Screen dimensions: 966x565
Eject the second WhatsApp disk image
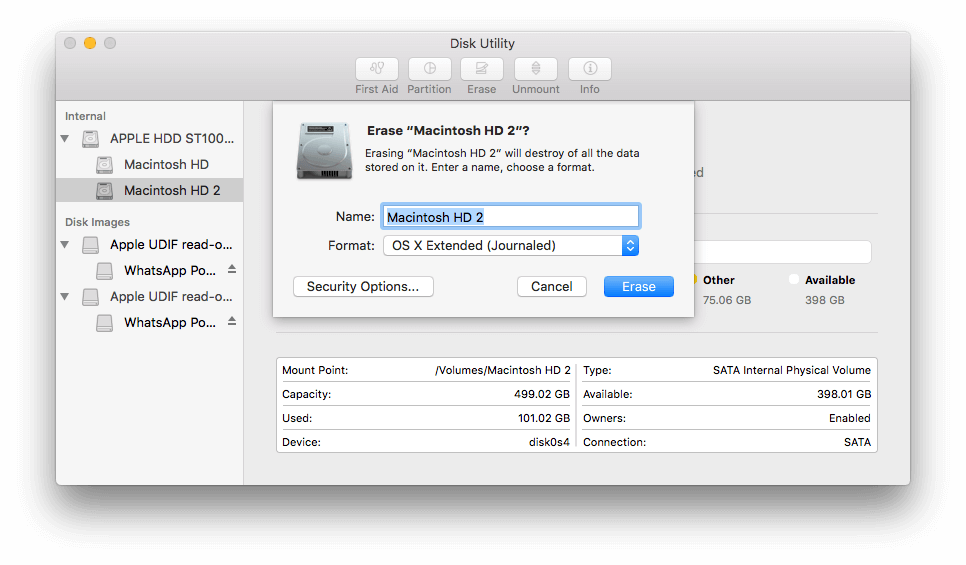(x=232, y=322)
